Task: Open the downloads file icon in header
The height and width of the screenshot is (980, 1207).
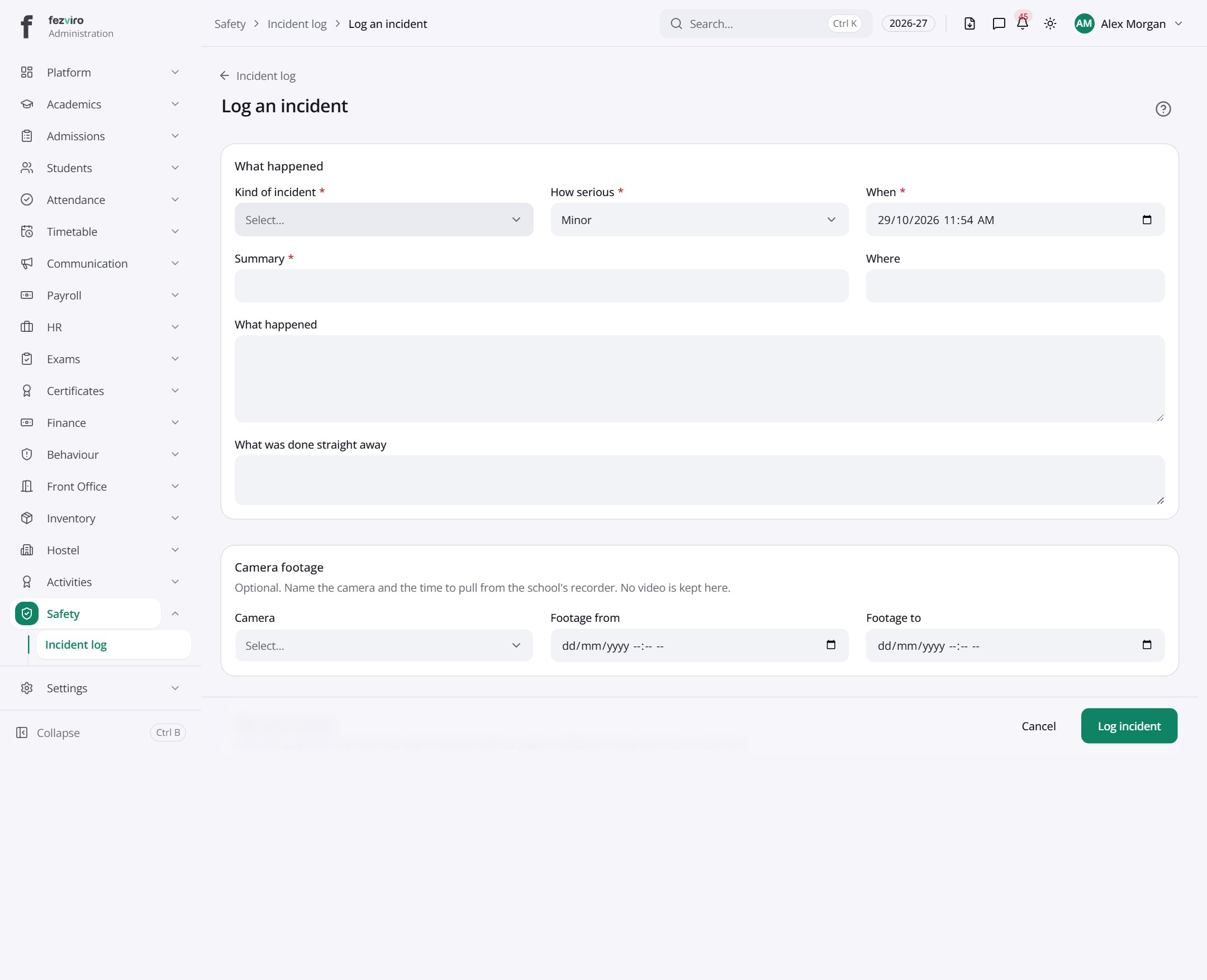Action: tap(970, 23)
